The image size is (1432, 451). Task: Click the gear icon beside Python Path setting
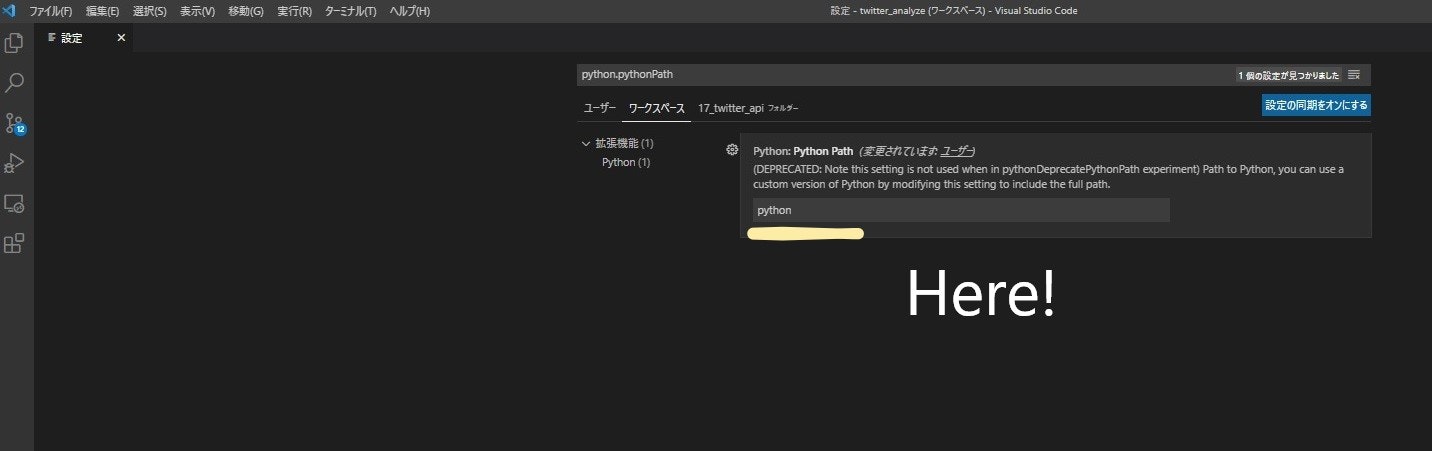click(x=732, y=149)
